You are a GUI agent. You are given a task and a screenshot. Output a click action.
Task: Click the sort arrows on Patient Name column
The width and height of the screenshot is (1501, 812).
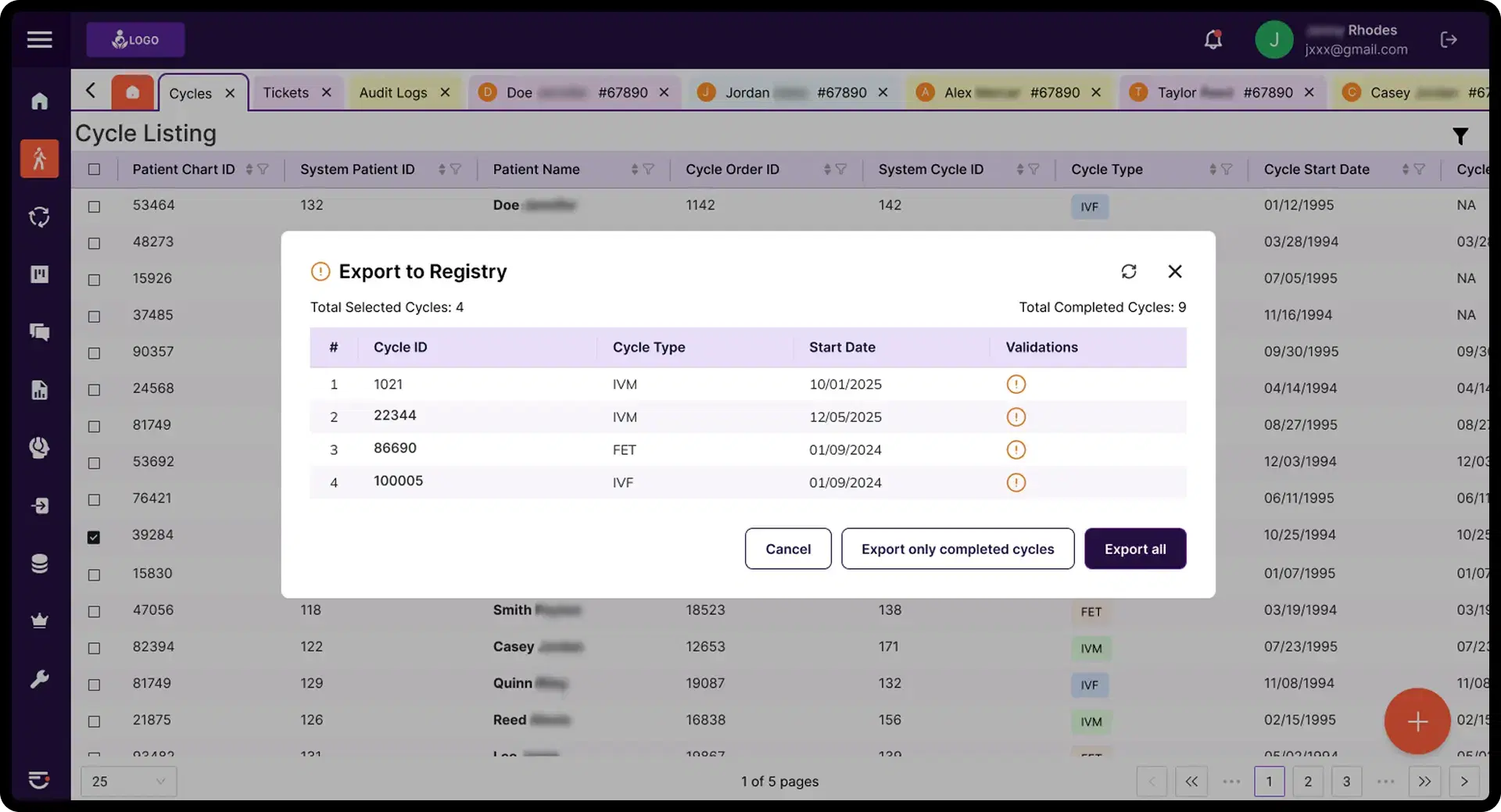coord(635,170)
